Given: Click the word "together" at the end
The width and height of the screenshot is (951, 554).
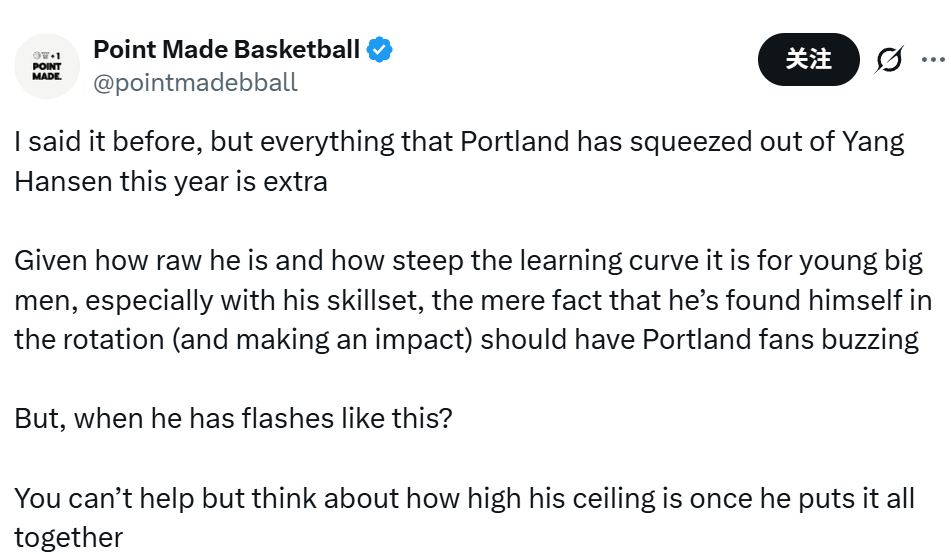Looking at the screenshot, I should [68, 537].
